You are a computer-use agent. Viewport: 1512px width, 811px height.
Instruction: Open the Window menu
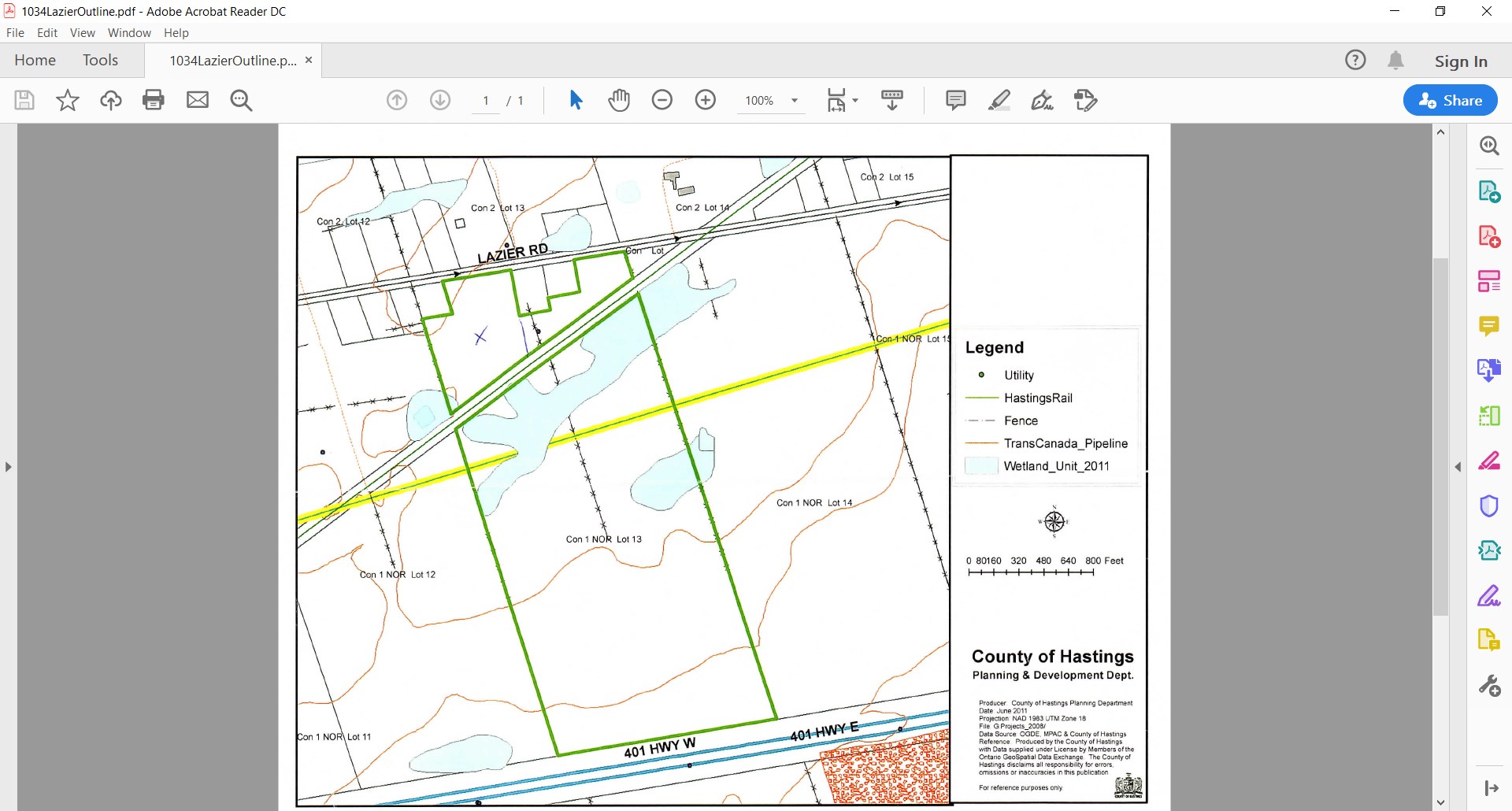pyautogui.click(x=129, y=33)
